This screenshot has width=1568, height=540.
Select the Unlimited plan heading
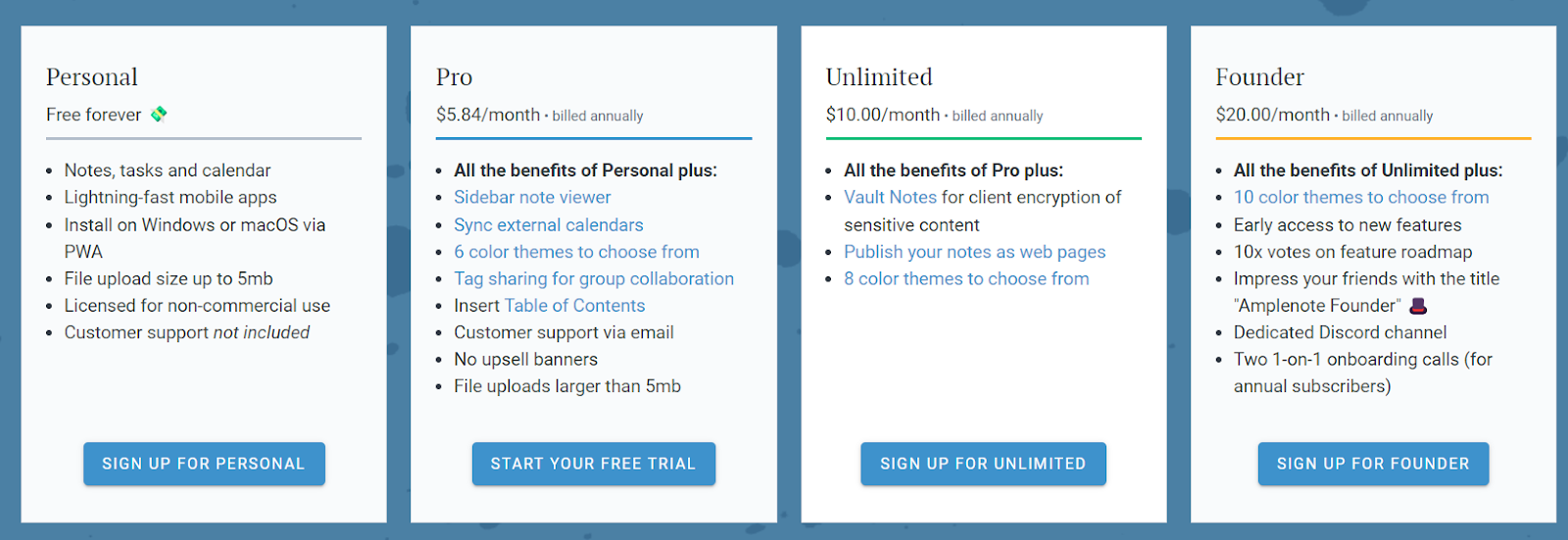click(879, 76)
